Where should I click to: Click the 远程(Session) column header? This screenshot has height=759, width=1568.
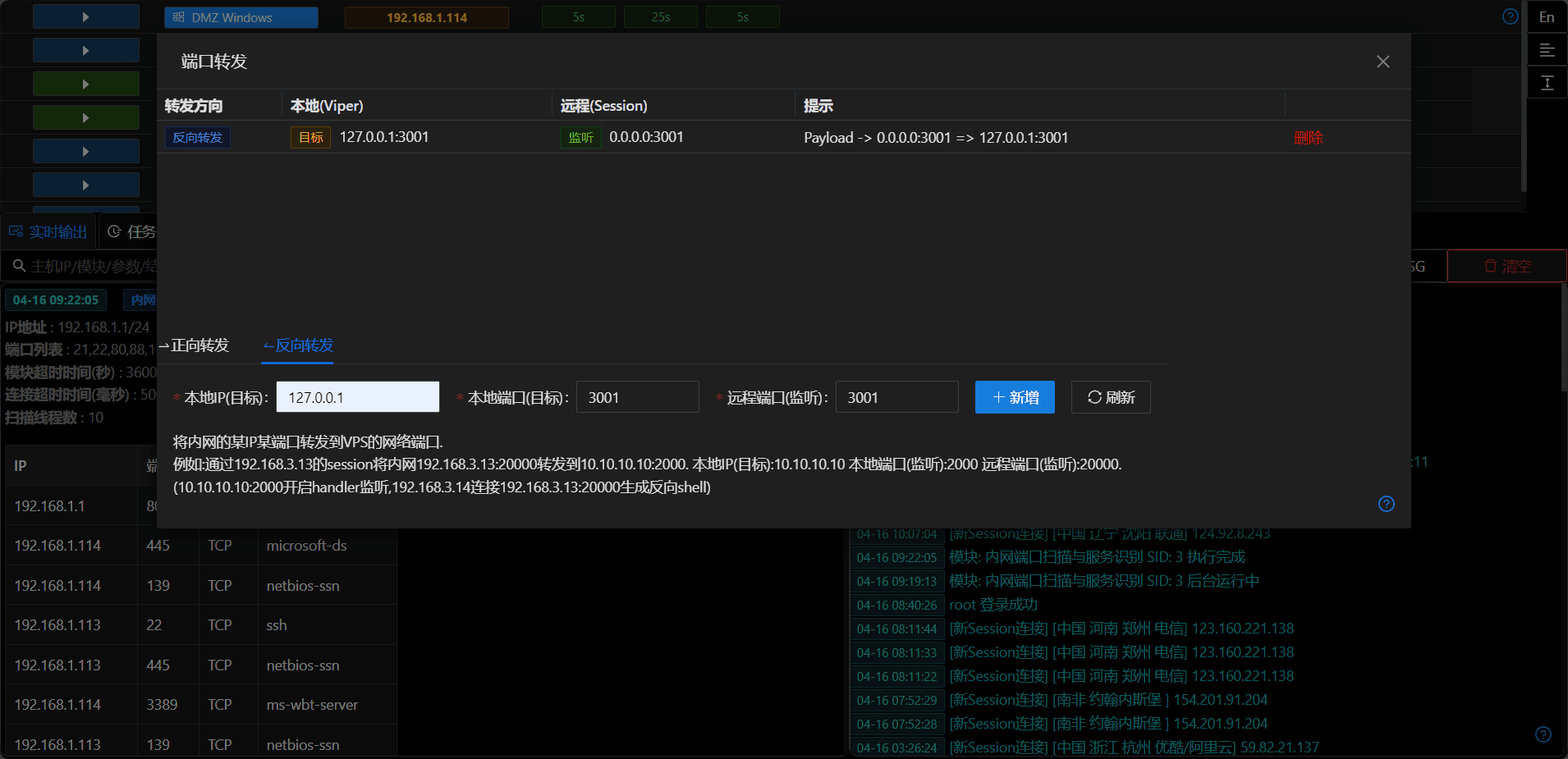point(604,106)
